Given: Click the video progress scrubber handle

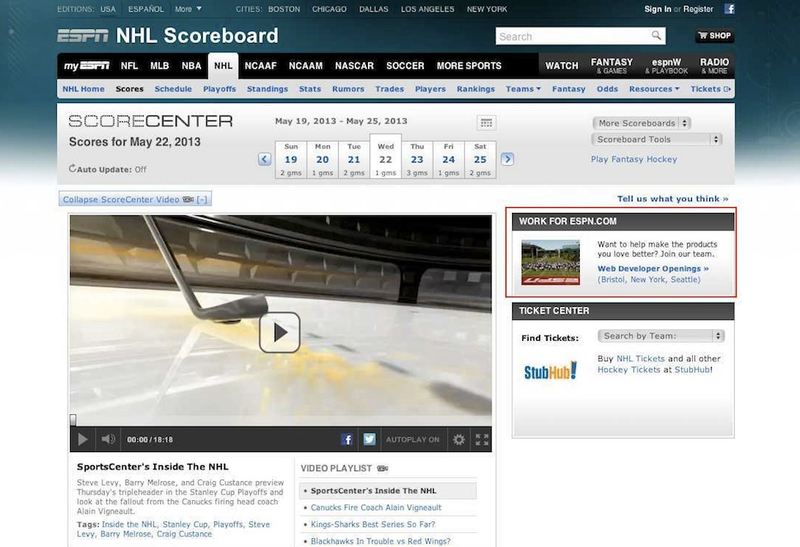Looking at the screenshot, I should pos(73,420).
